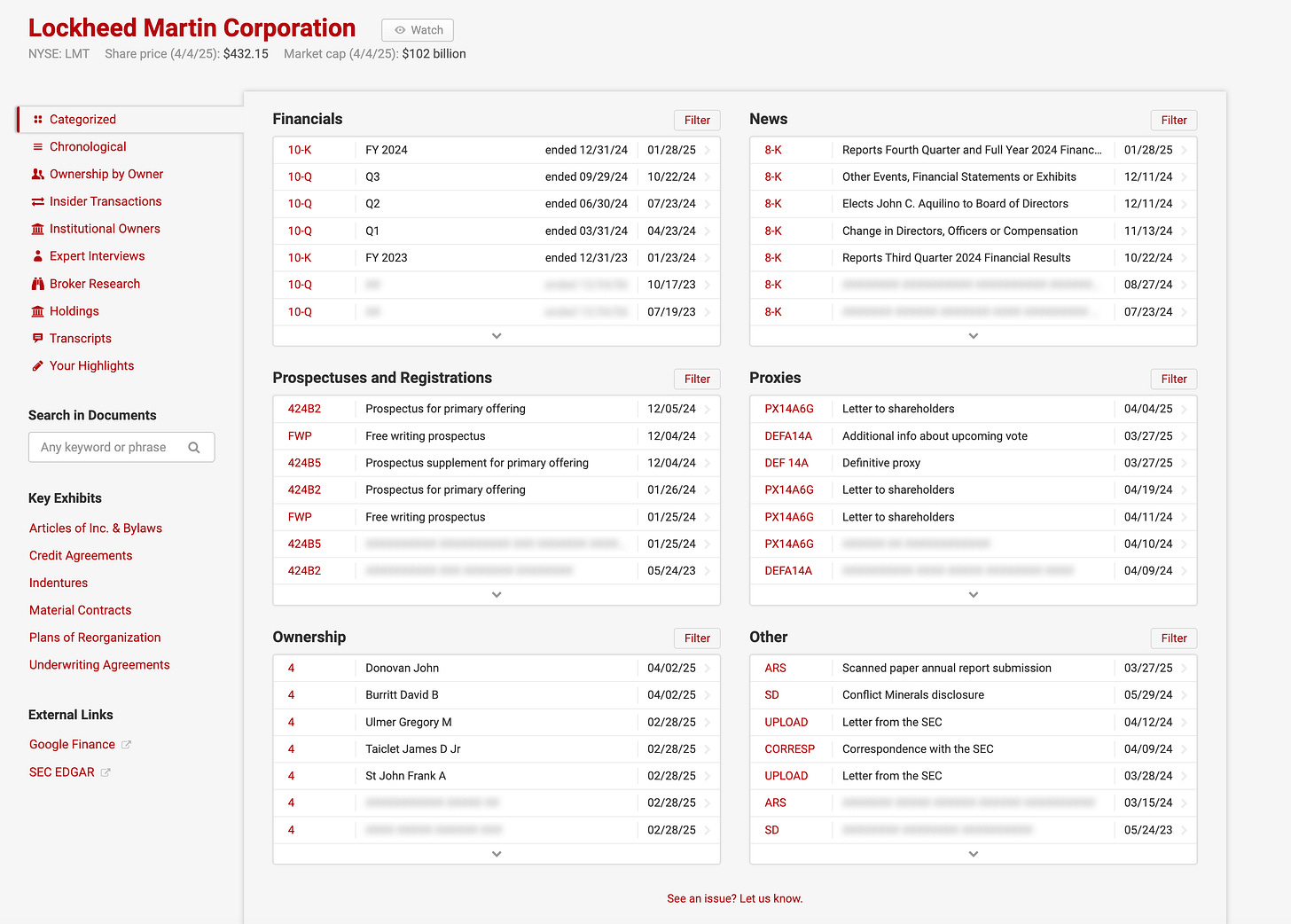This screenshot has width=1291, height=924.
Task: Switch to Chronological view
Action: [88, 147]
